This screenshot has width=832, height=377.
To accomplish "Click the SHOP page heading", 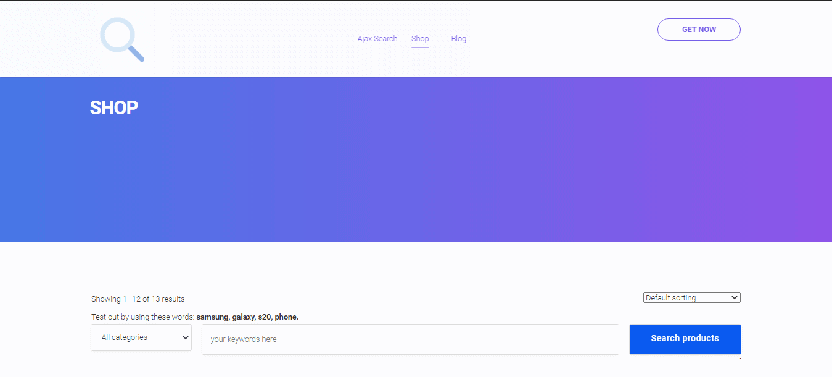I will 114,108.
